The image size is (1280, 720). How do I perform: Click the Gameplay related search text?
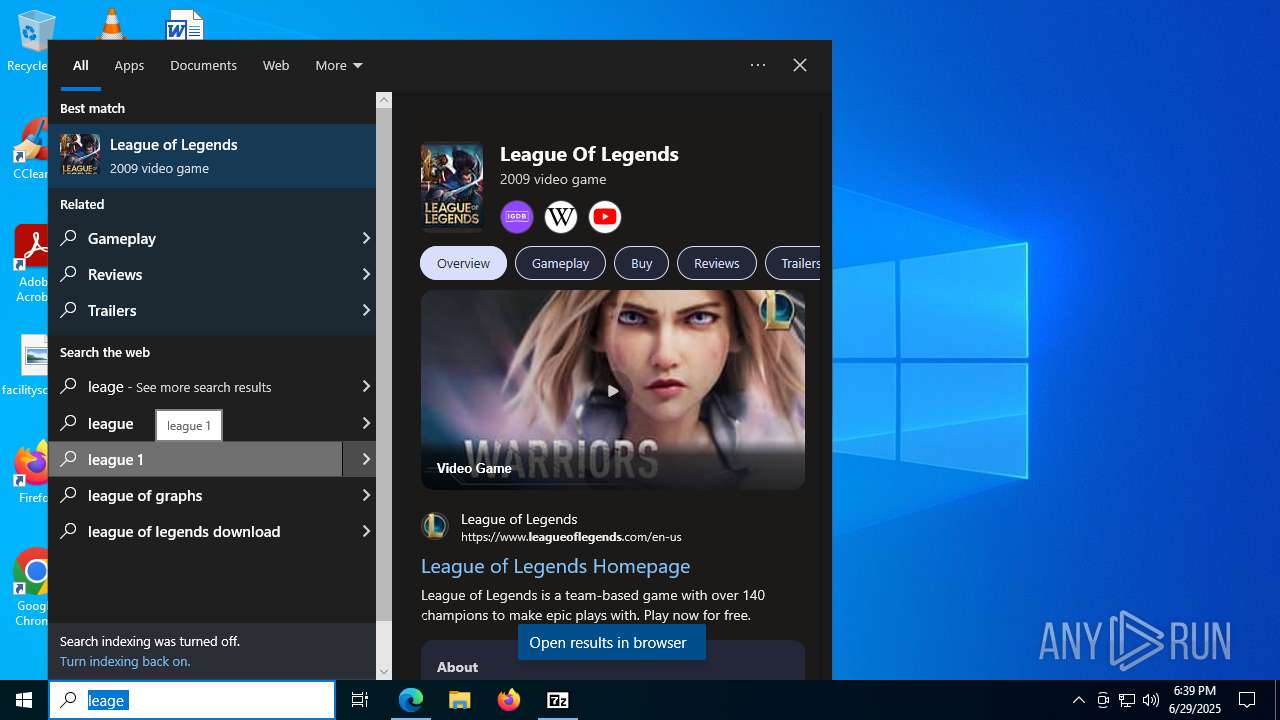(x=122, y=238)
